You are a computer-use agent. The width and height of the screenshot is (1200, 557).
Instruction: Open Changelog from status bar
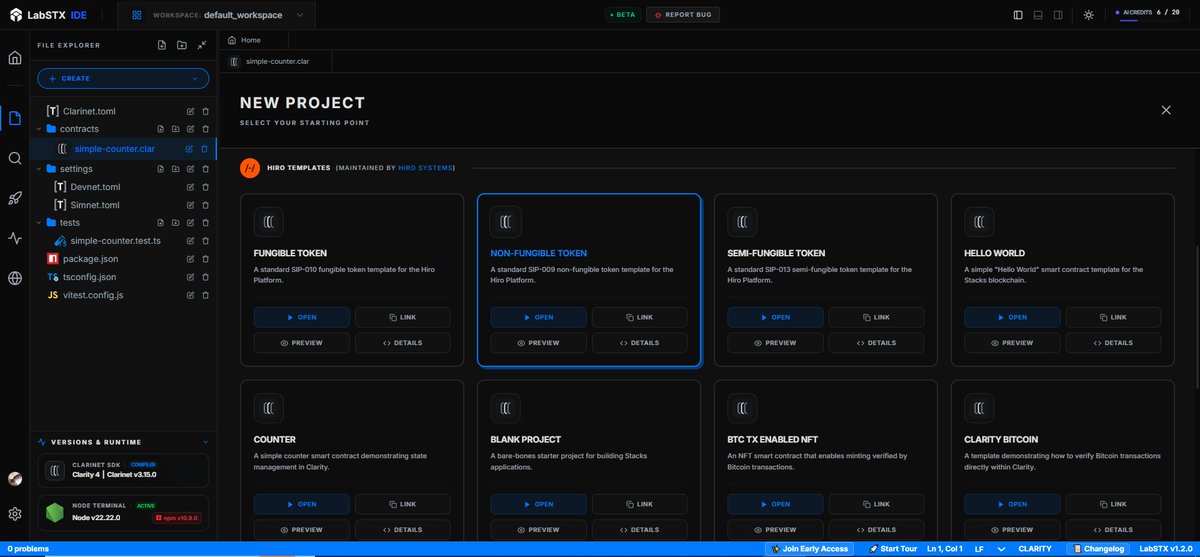tap(1098, 549)
